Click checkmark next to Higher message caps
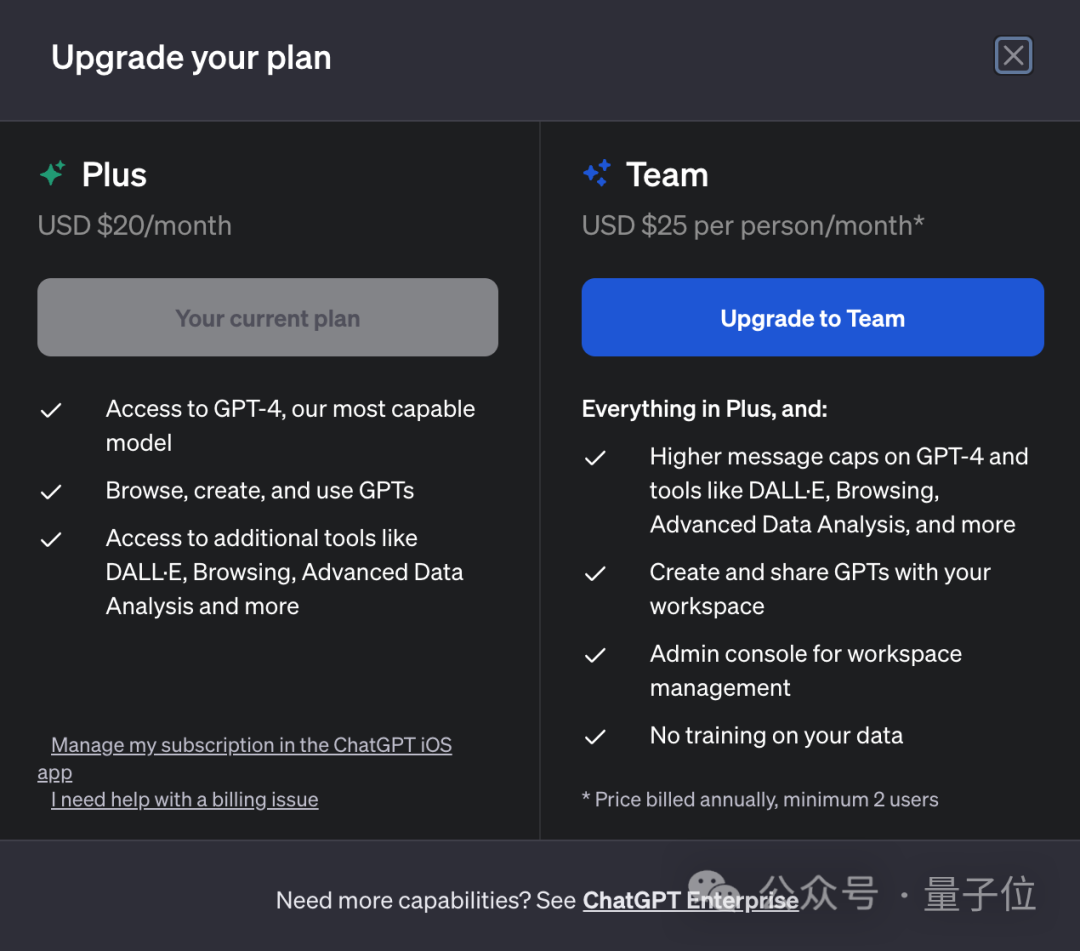Screen dimensions: 1080x951 595,458
